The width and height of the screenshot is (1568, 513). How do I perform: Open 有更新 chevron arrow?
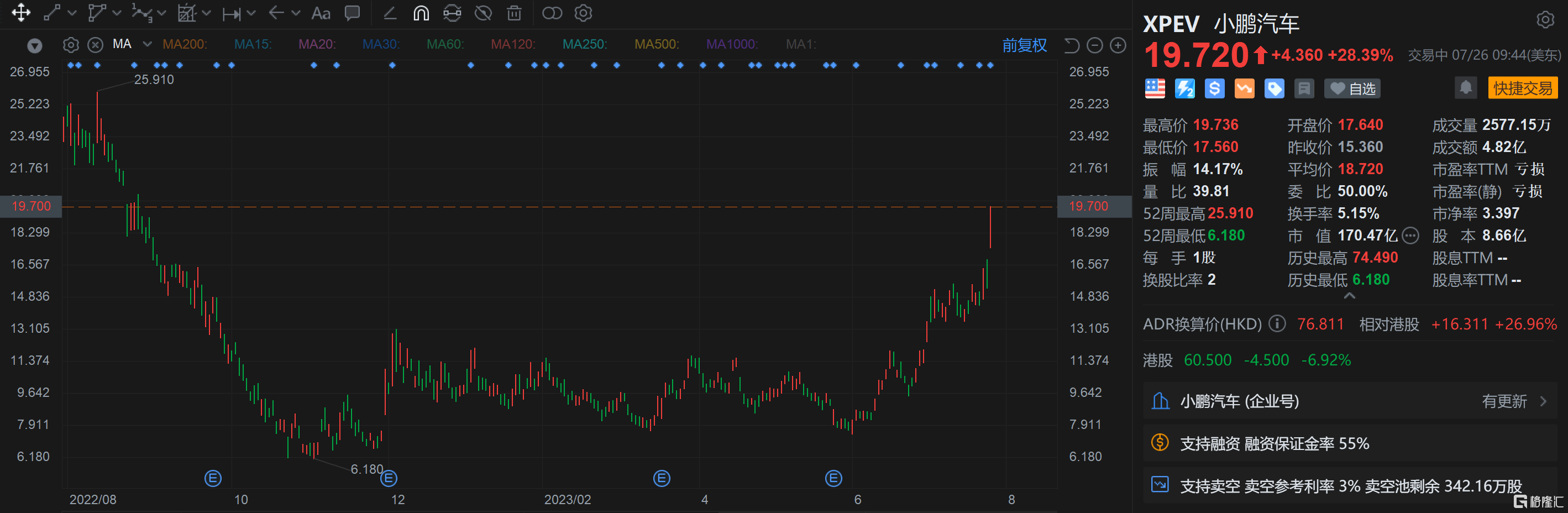(x=1543, y=401)
